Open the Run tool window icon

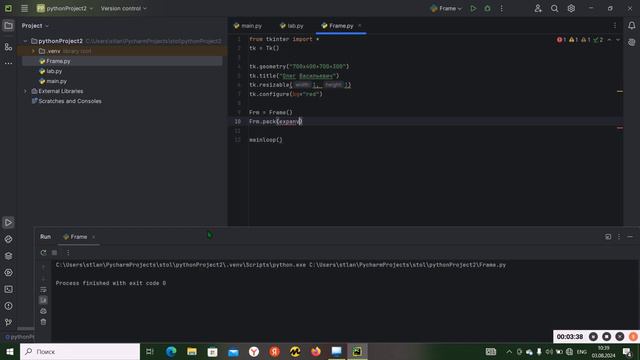point(8,222)
